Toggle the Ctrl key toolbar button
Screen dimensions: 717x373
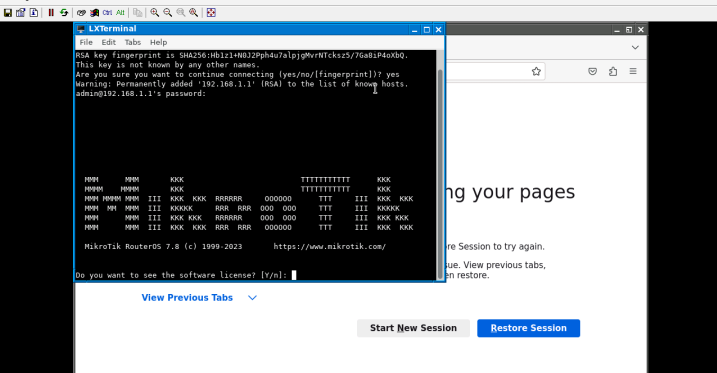(x=107, y=13)
